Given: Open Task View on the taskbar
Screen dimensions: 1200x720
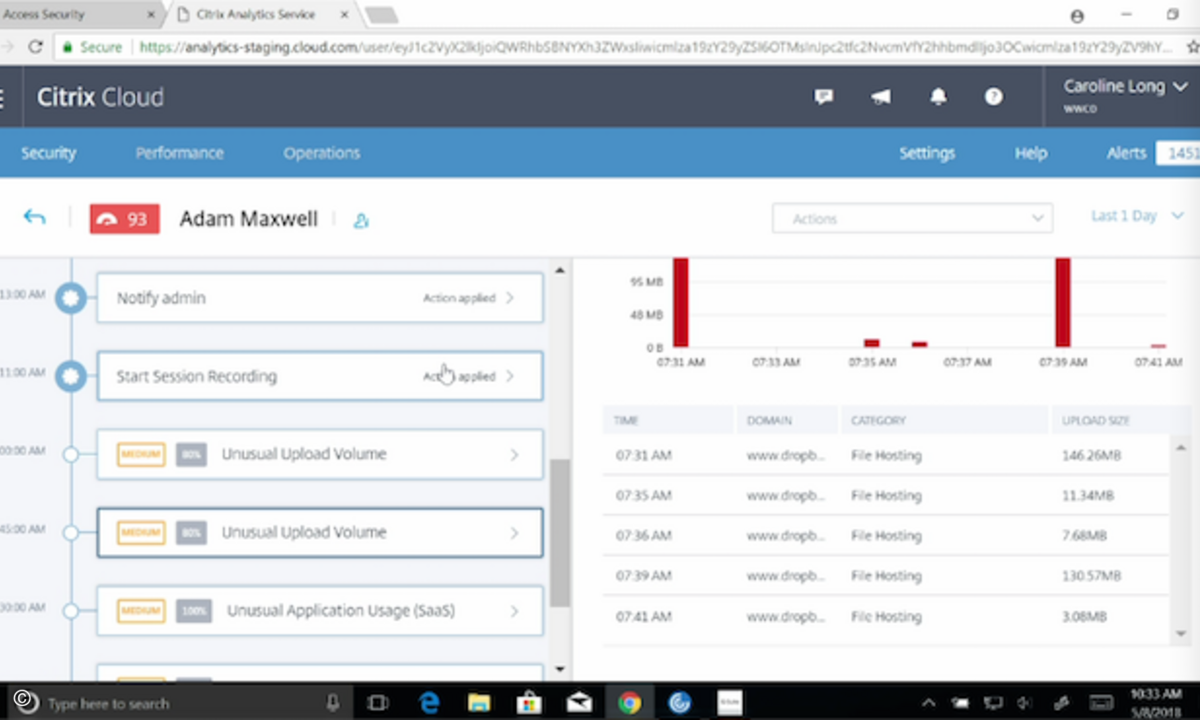Looking at the screenshot, I should click(x=378, y=703).
